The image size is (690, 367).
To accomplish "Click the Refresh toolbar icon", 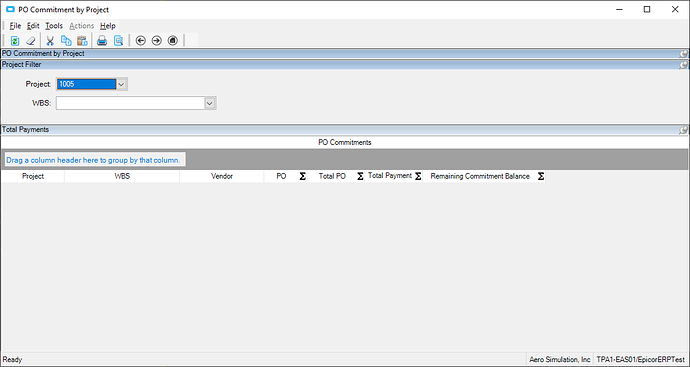I will coord(15,40).
